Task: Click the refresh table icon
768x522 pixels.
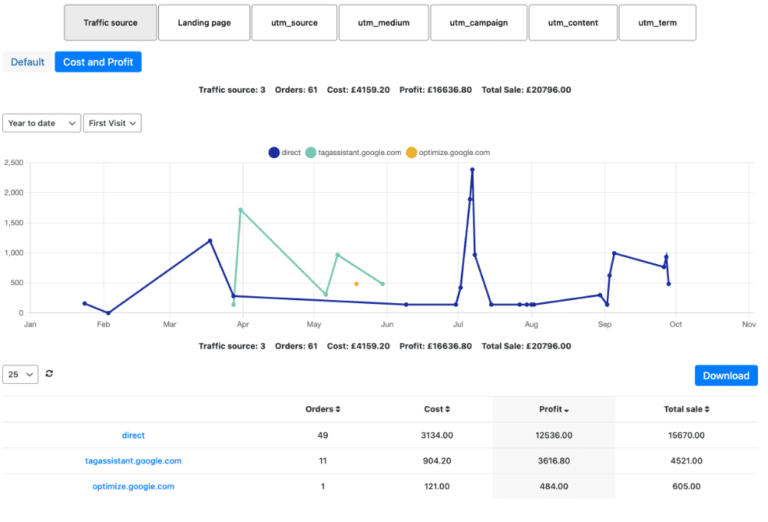Action: pyautogui.click(x=49, y=374)
